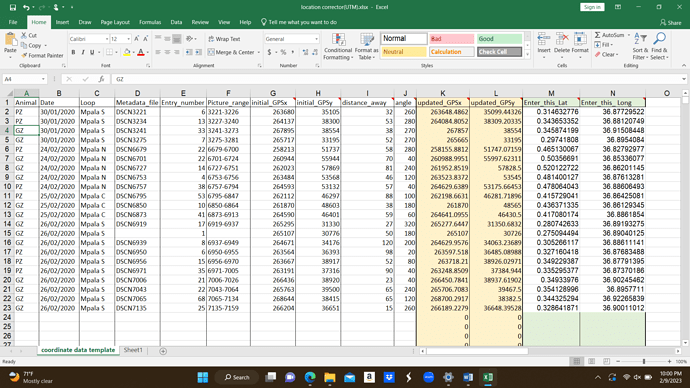
Task: Open Microsoft Edge from taskbar
Action: pos(310,377)
